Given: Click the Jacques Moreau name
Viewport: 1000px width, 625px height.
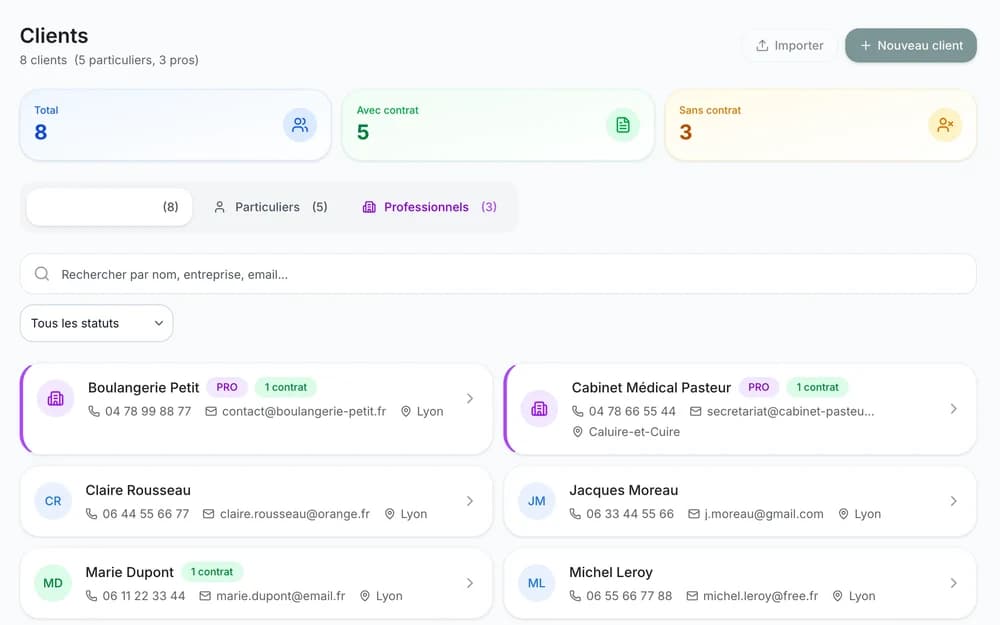Looking at the screenshot, I should click(x=624, y=490).
